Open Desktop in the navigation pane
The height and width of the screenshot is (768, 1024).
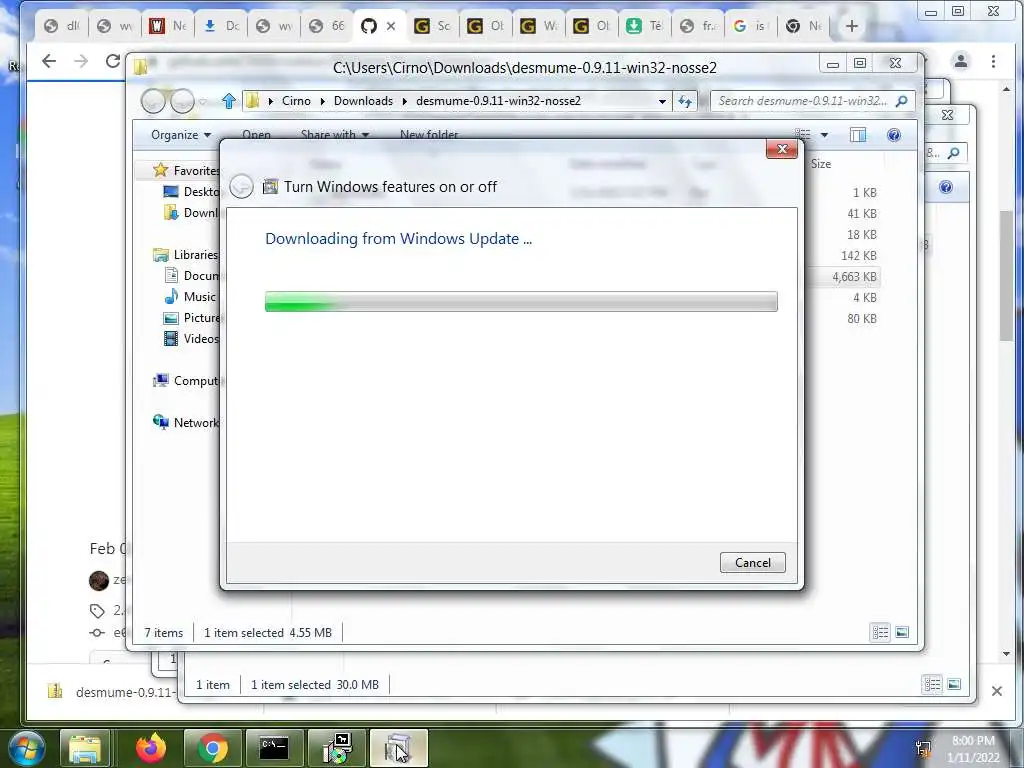191,191
